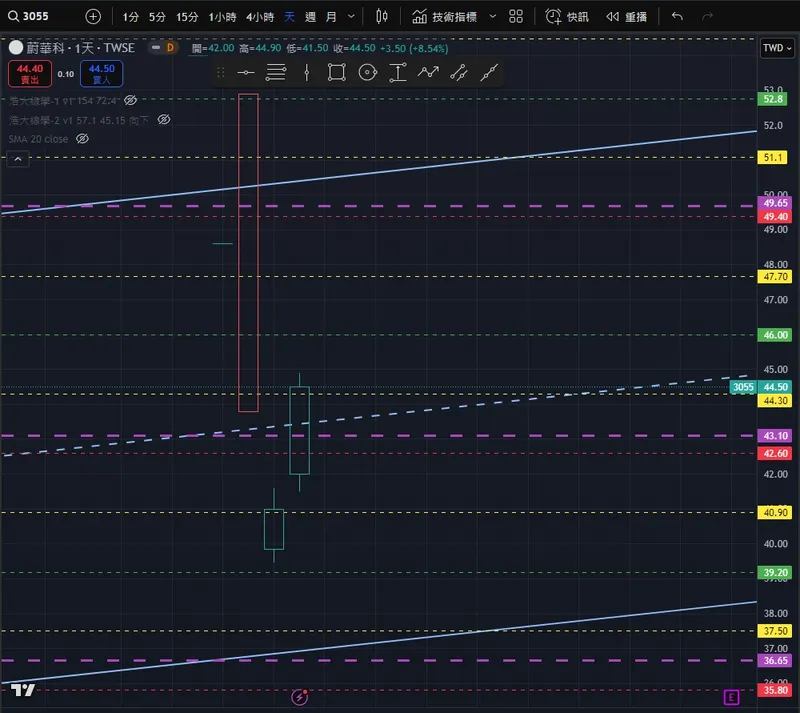
Task: Click the red 44.40 賣出 sell button
Action: pyautogui.click(x=28, y=73)
